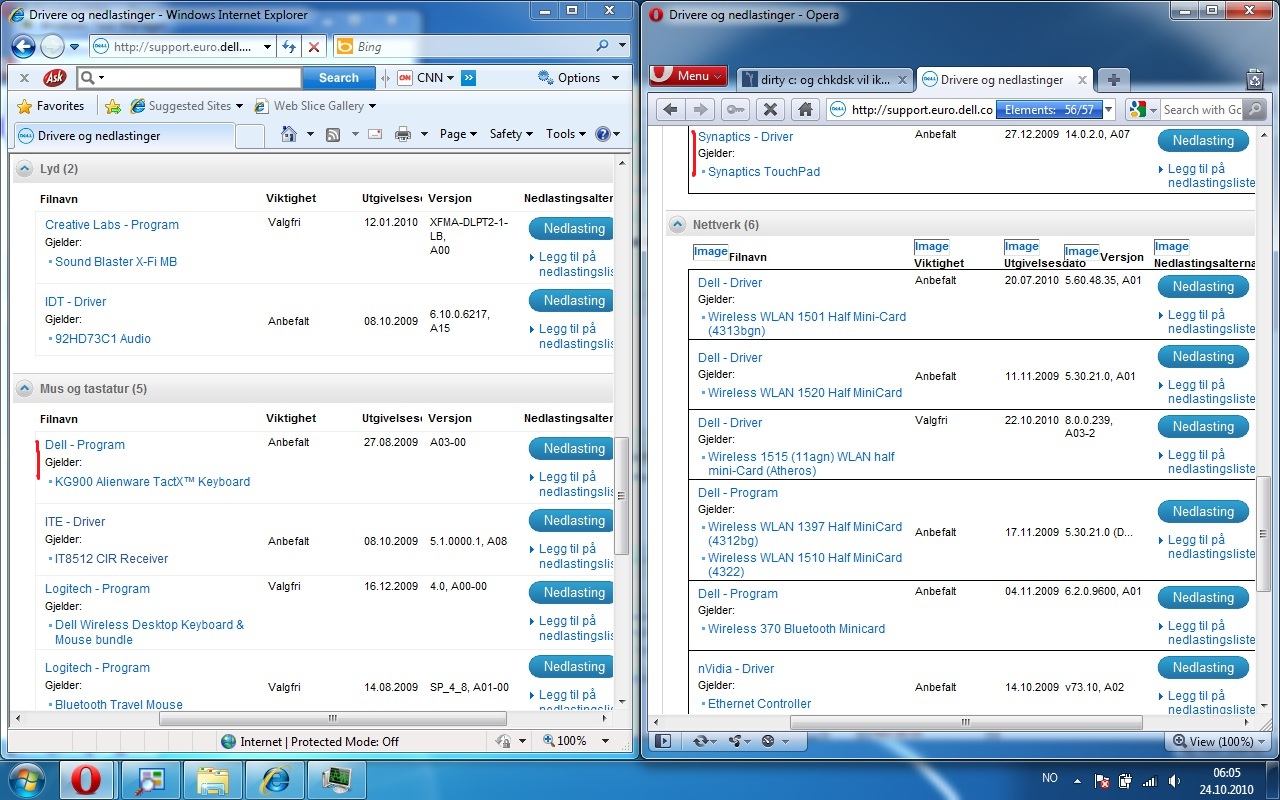Collapse the Lyd (2) section in IE

coord(25,170)
